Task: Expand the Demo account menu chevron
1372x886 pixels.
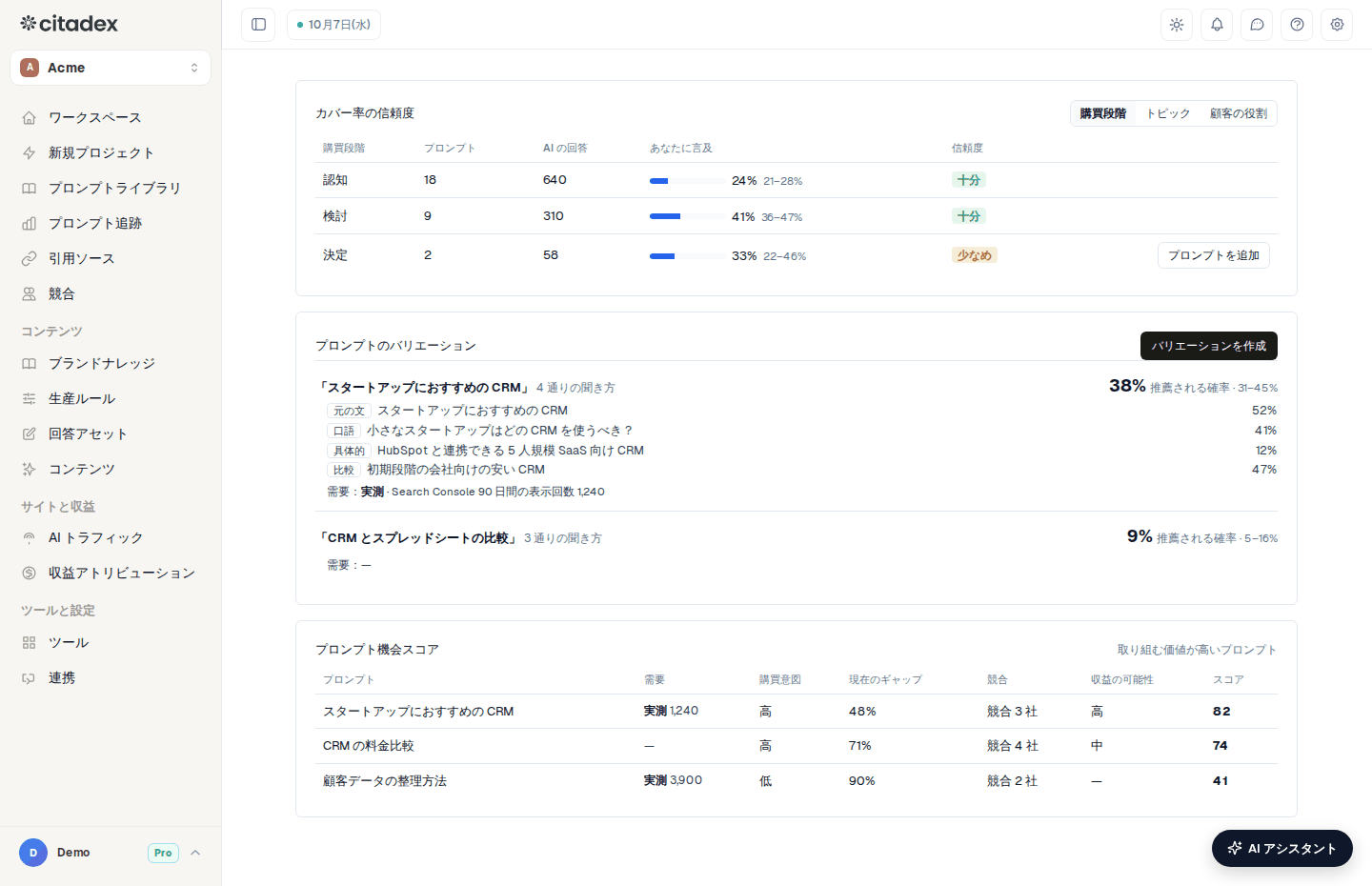Action: coord(195,853)
